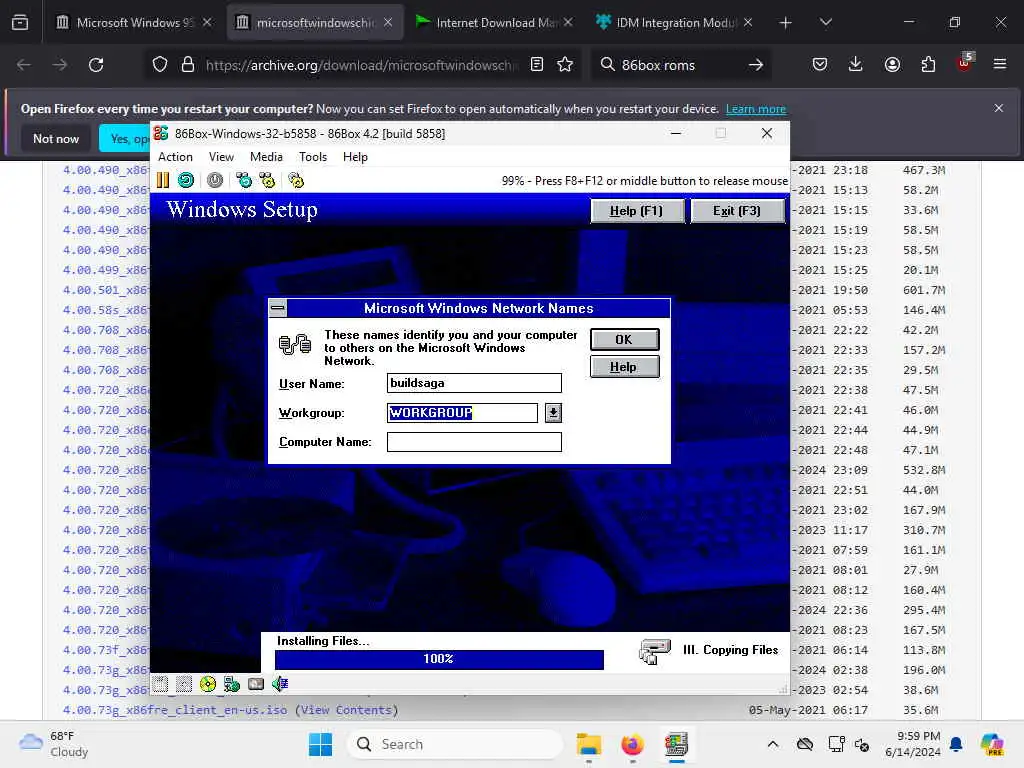Send Ctrl+Alt+Esc via toolbar icon
The image size is (1024, 768).
click(x=267, y=180)
